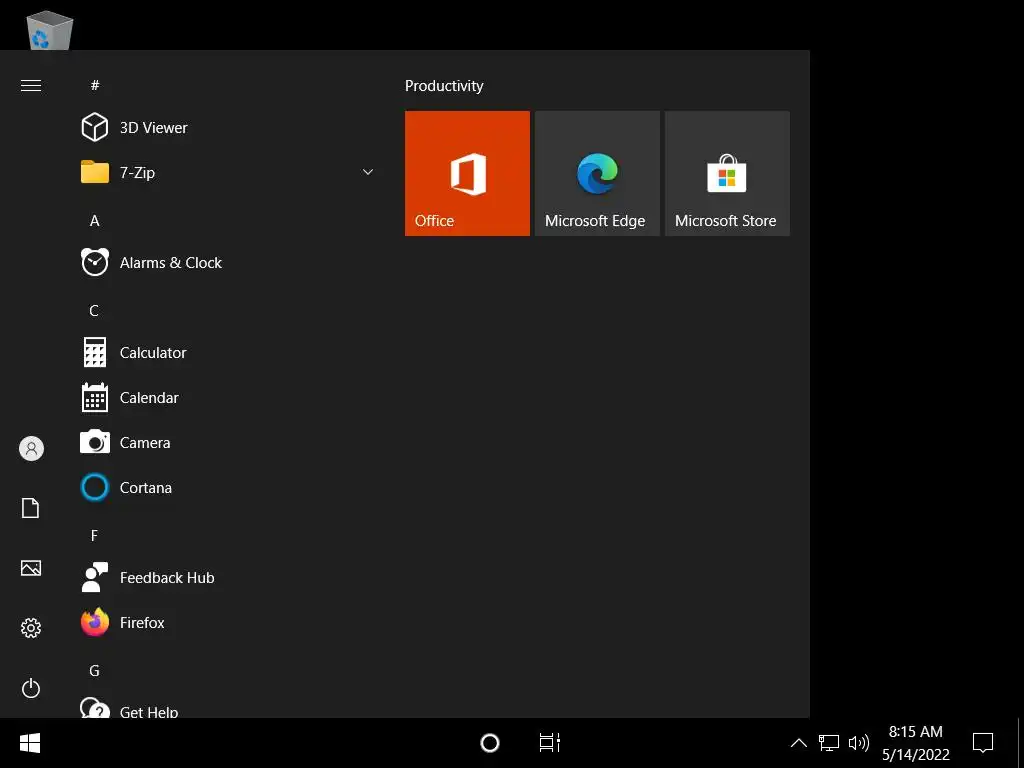Click Show Desktop sliver at taskbar end

pos(1020,743)
